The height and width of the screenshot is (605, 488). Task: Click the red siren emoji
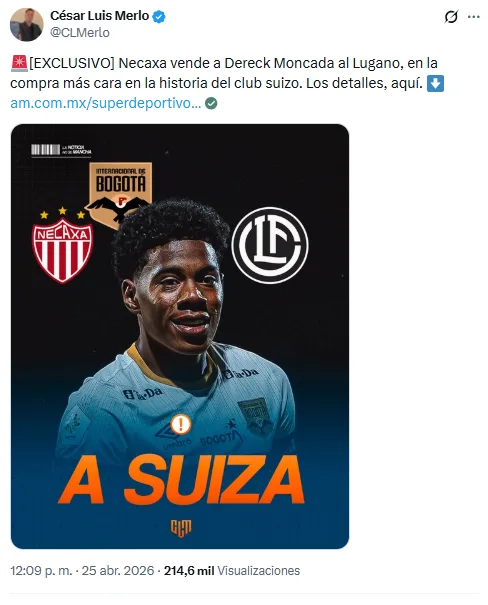pos(19,63)
